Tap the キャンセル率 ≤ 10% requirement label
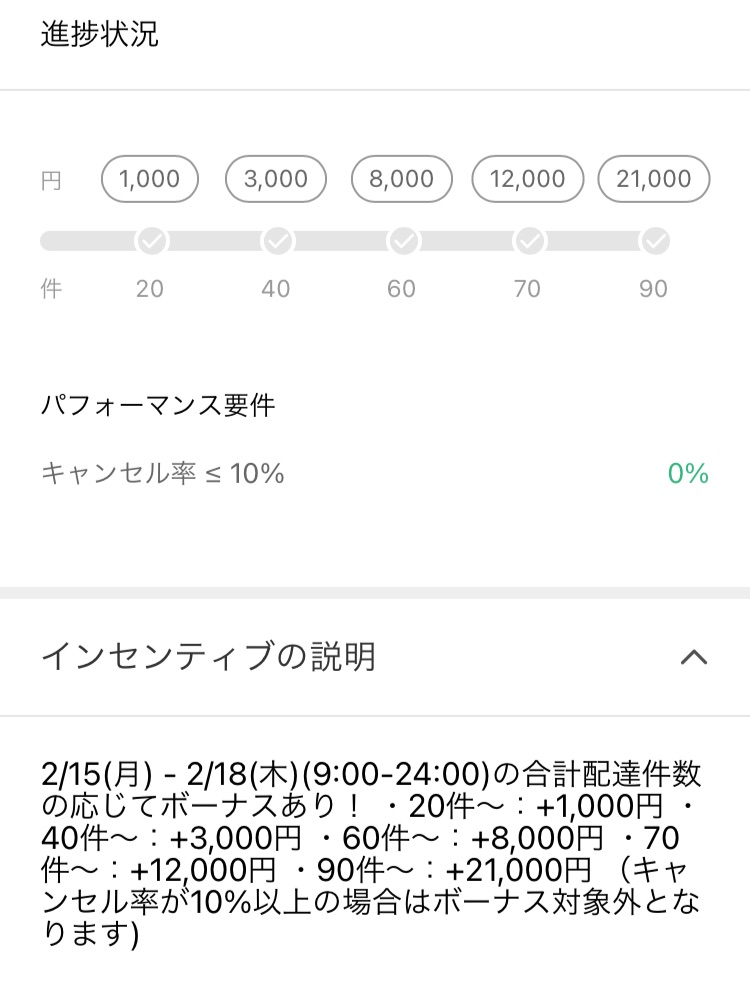750x991 pixels. pos(162,473)
